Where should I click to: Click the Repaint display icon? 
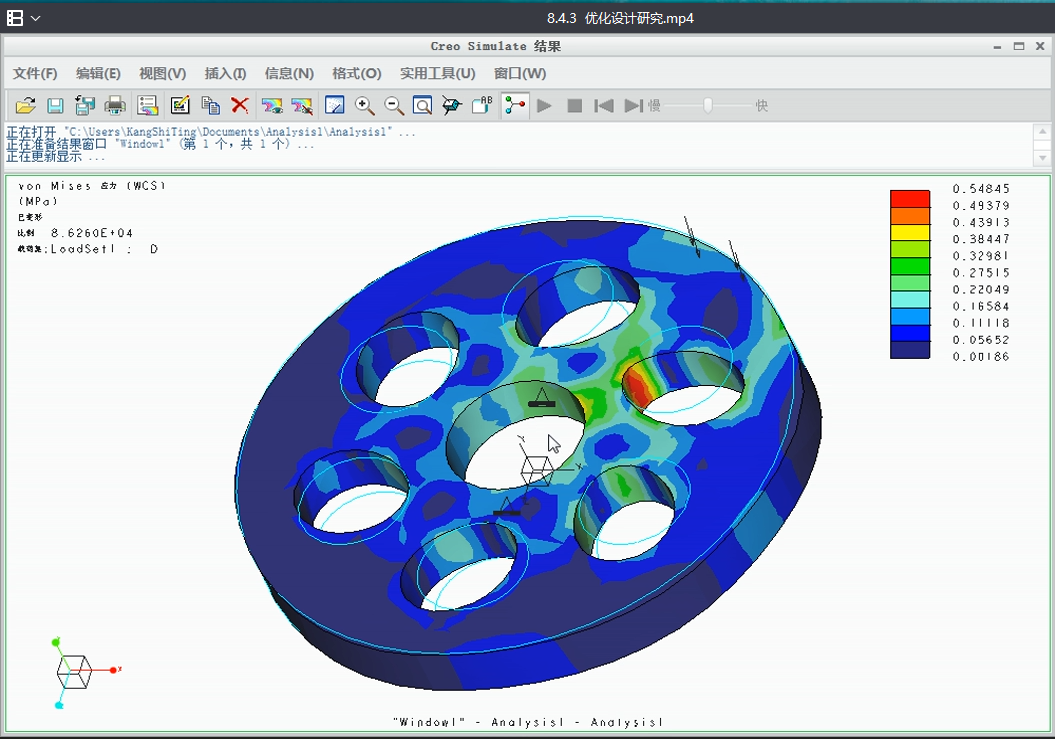tap(334, 106)
